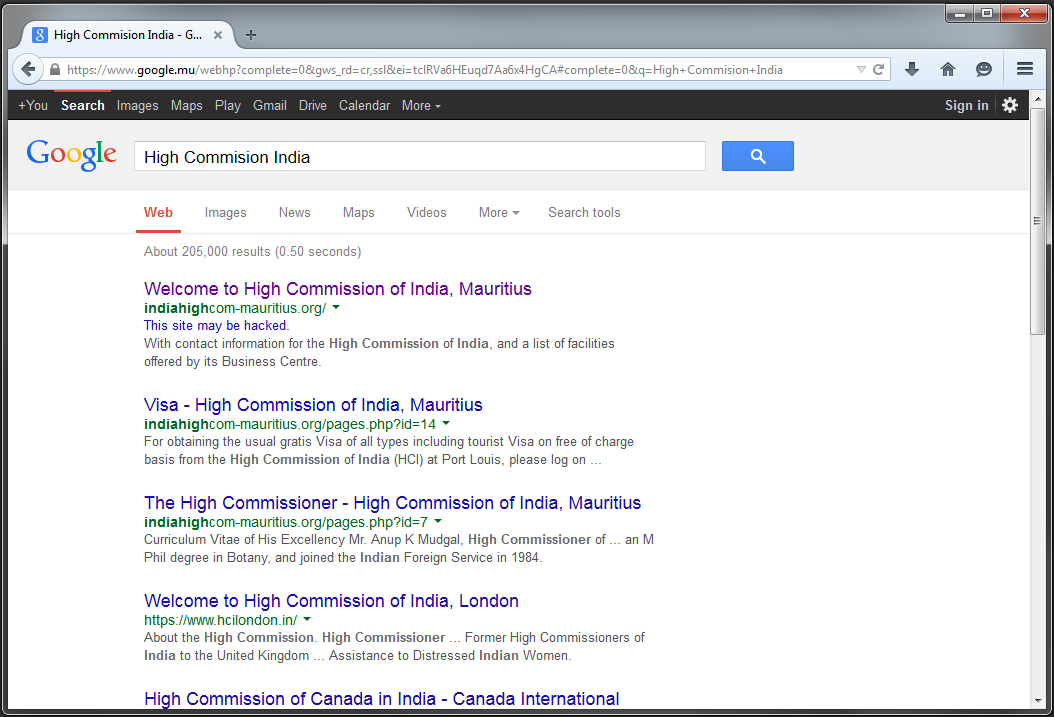Open Images from the black Google bar
This screenshot has width=1054, height=717.
(137, 106)
